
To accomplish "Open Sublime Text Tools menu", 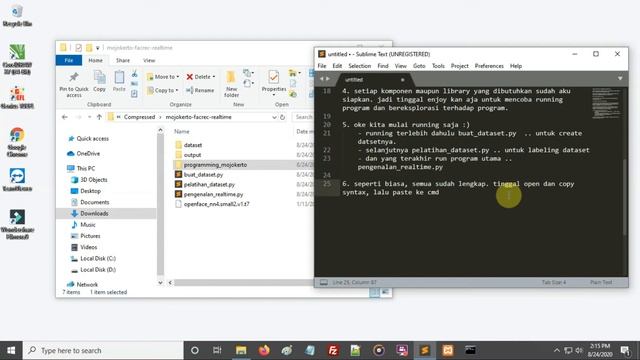I will tap(438, 66).
